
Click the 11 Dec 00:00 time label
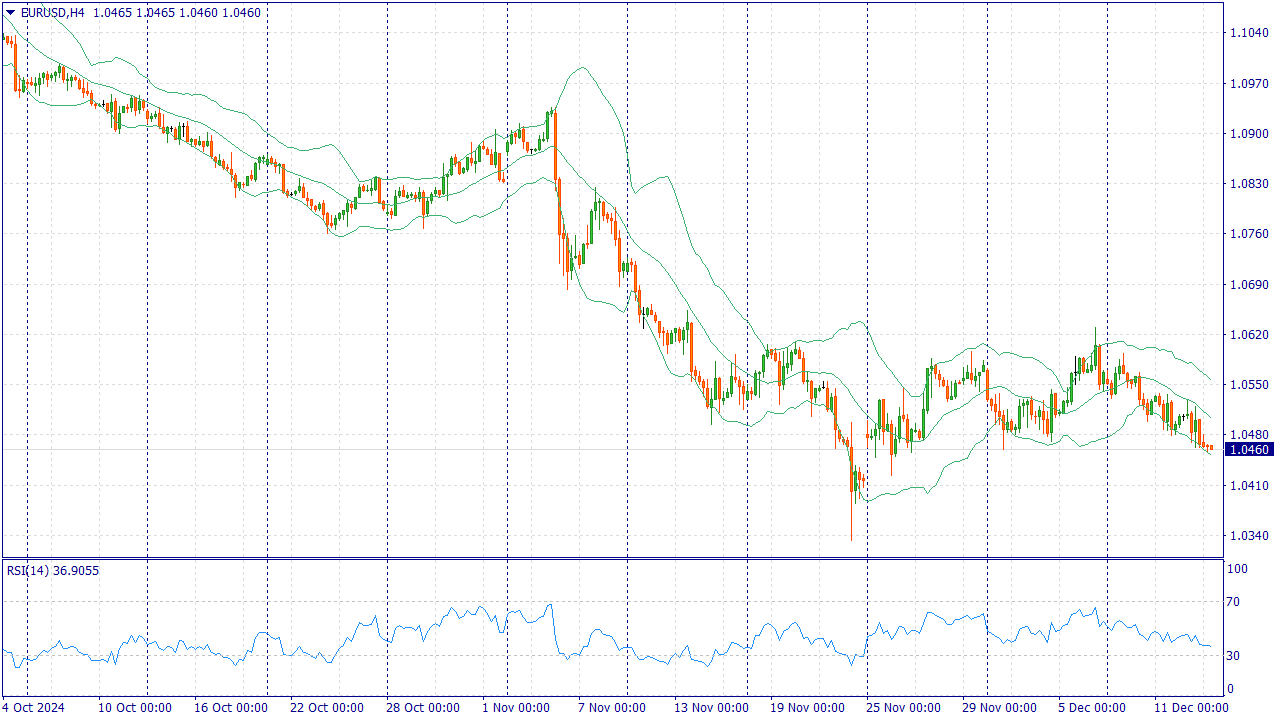click(1192, 708)
